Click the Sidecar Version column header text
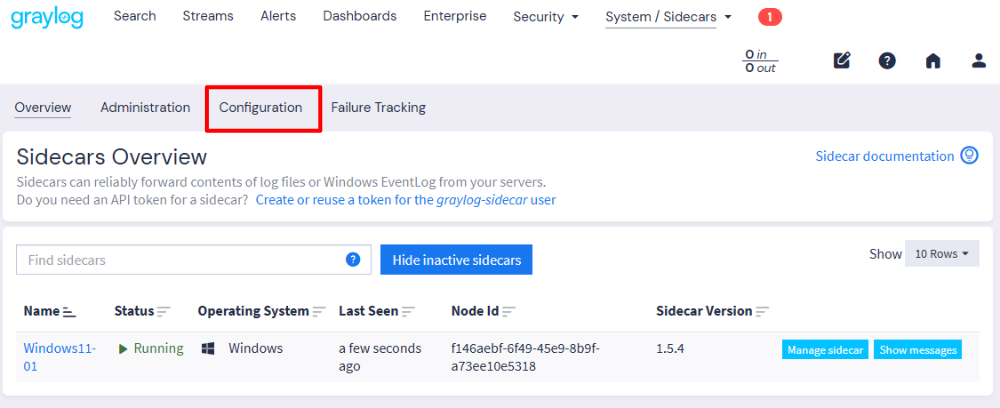The width and height of the screenshot is (1000, 408). click(704, 311)
